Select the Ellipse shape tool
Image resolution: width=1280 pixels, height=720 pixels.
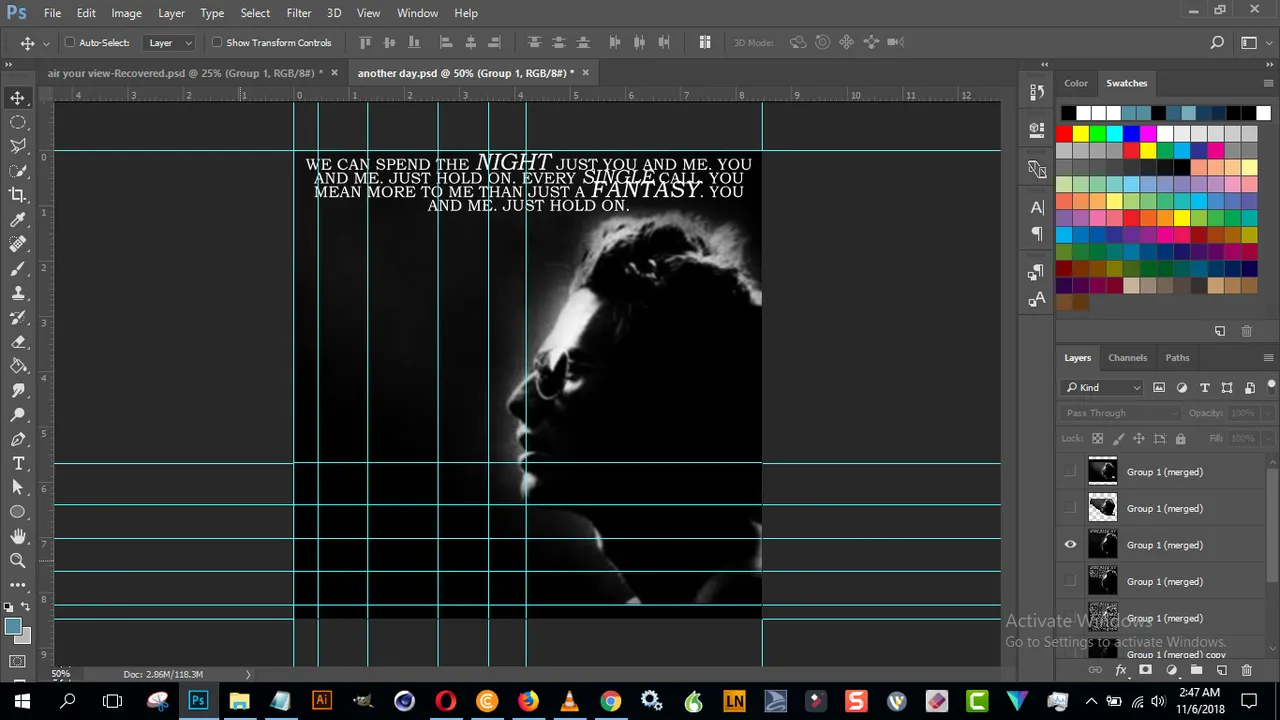coord(18,511)
